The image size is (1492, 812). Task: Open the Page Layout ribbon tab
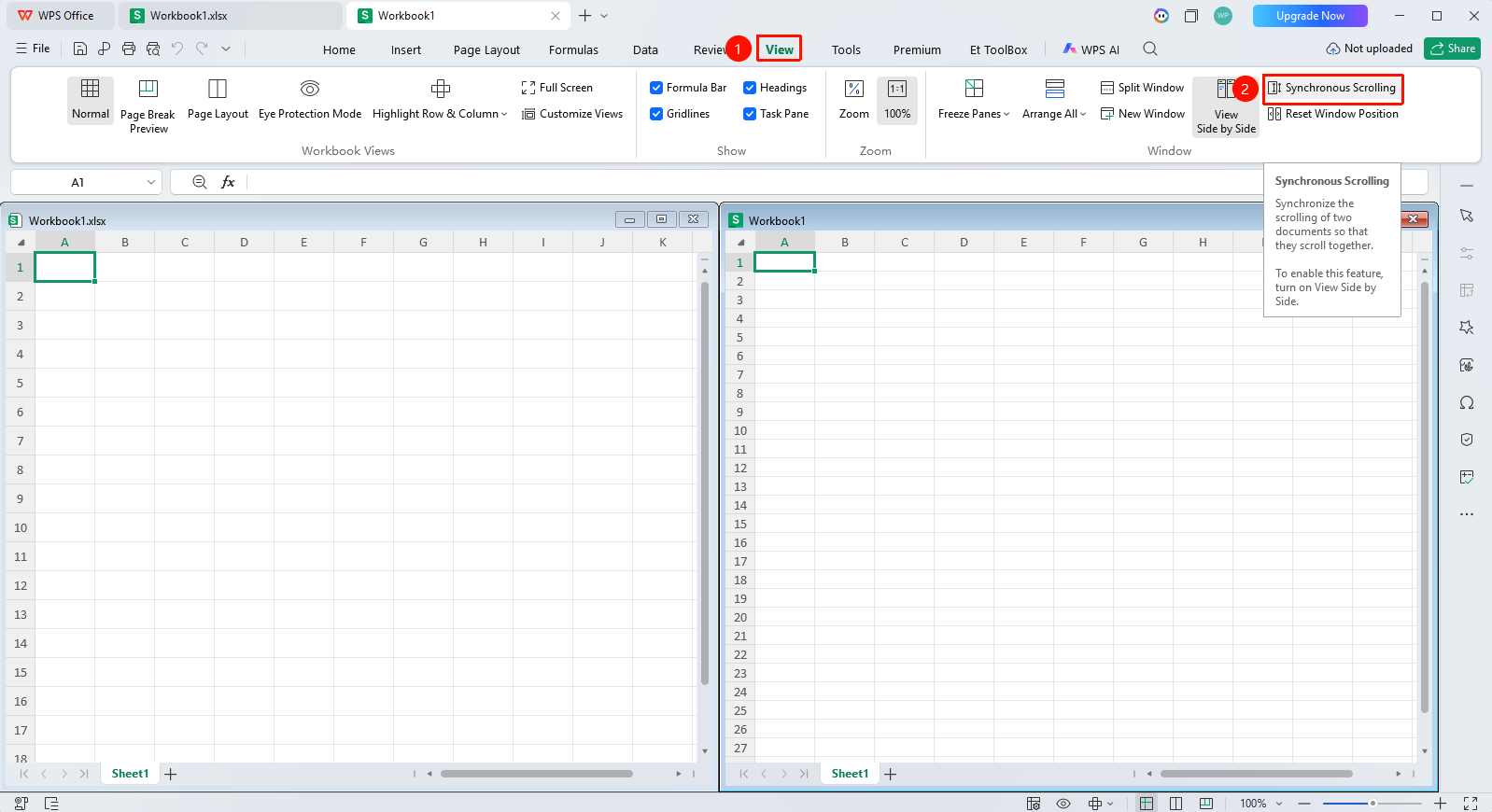486,49
